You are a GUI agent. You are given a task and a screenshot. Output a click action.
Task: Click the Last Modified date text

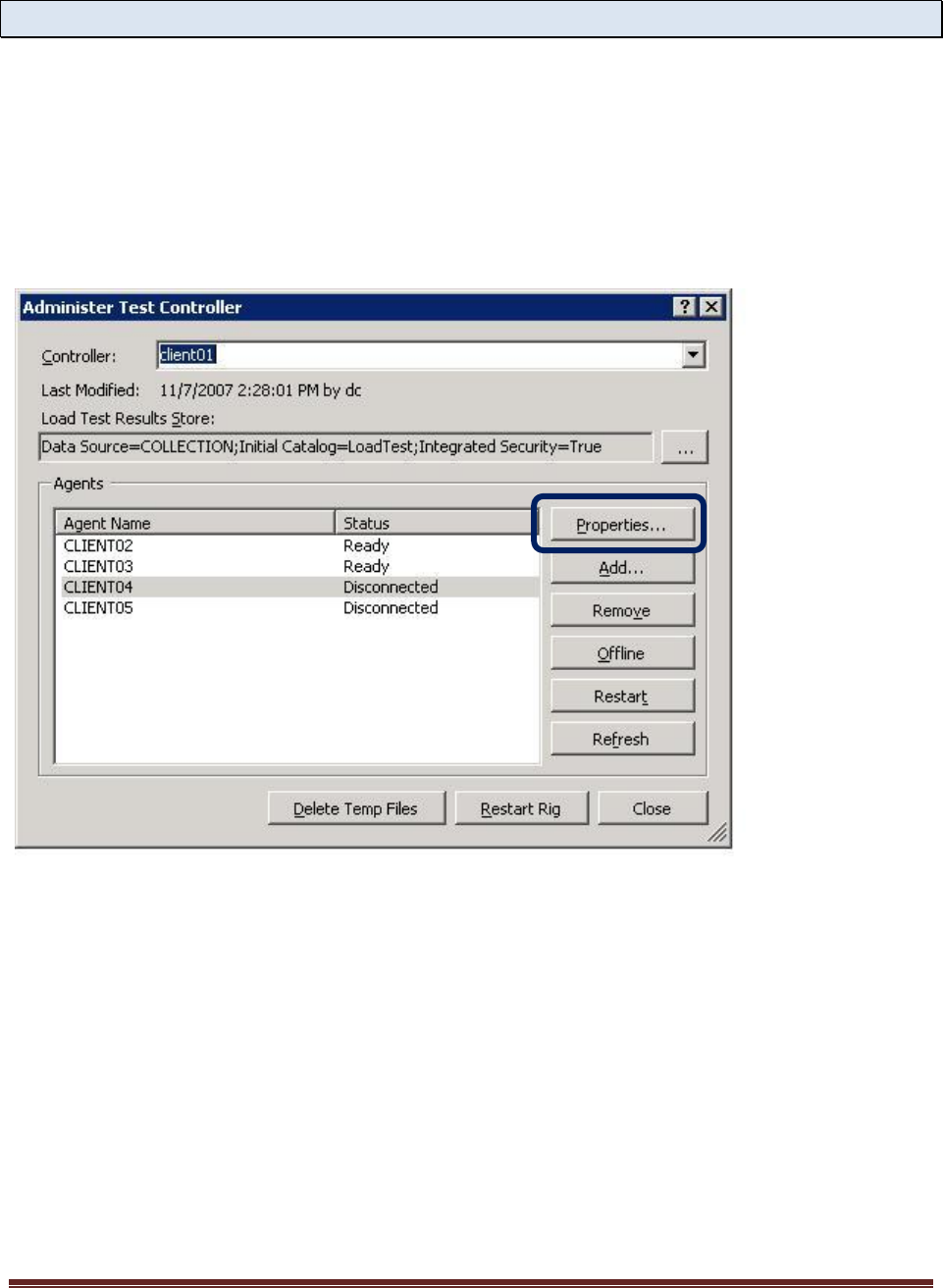pos(260,390)
